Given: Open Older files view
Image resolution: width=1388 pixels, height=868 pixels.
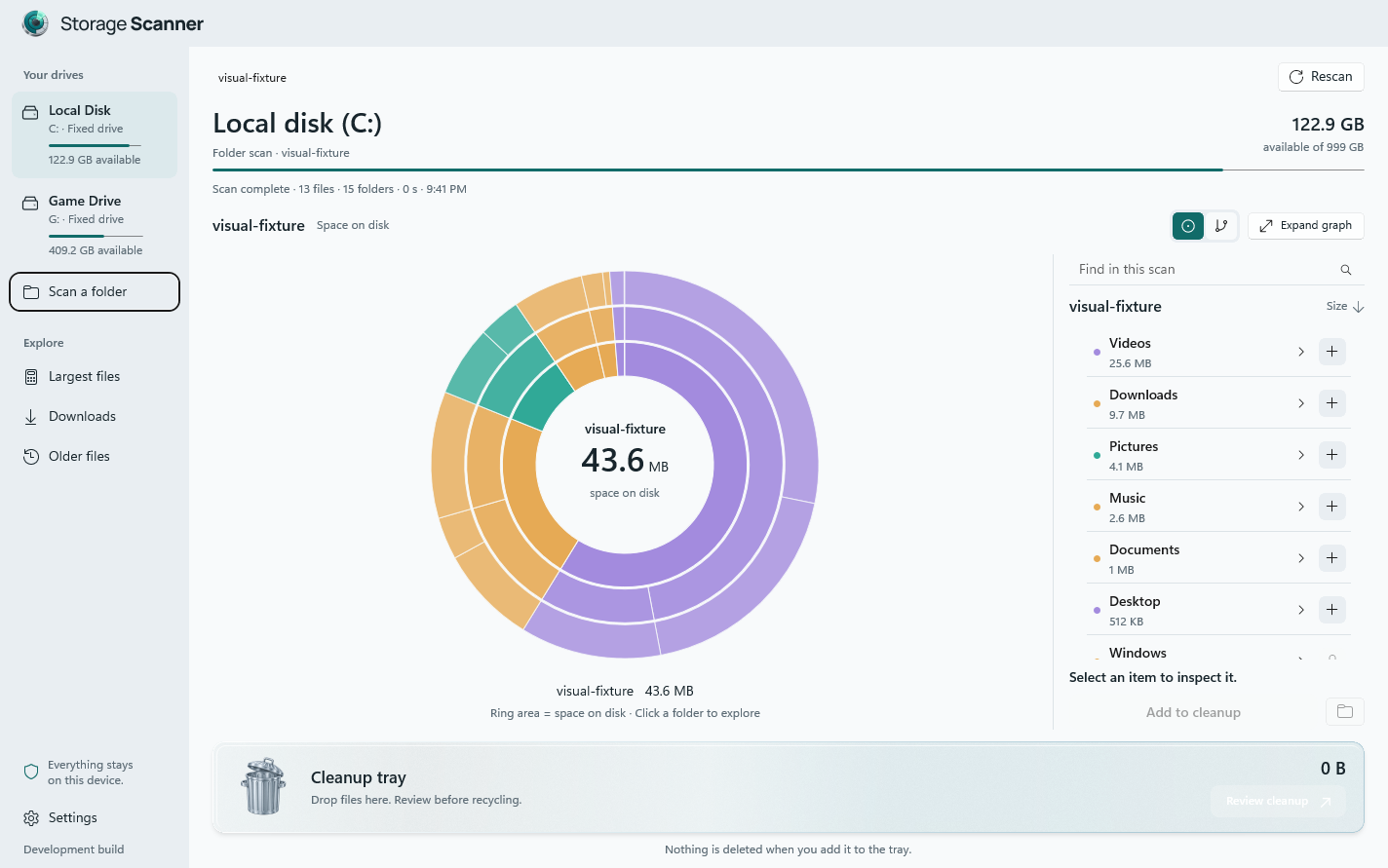Looking at the screenshot, I should [x=95, y=457].
